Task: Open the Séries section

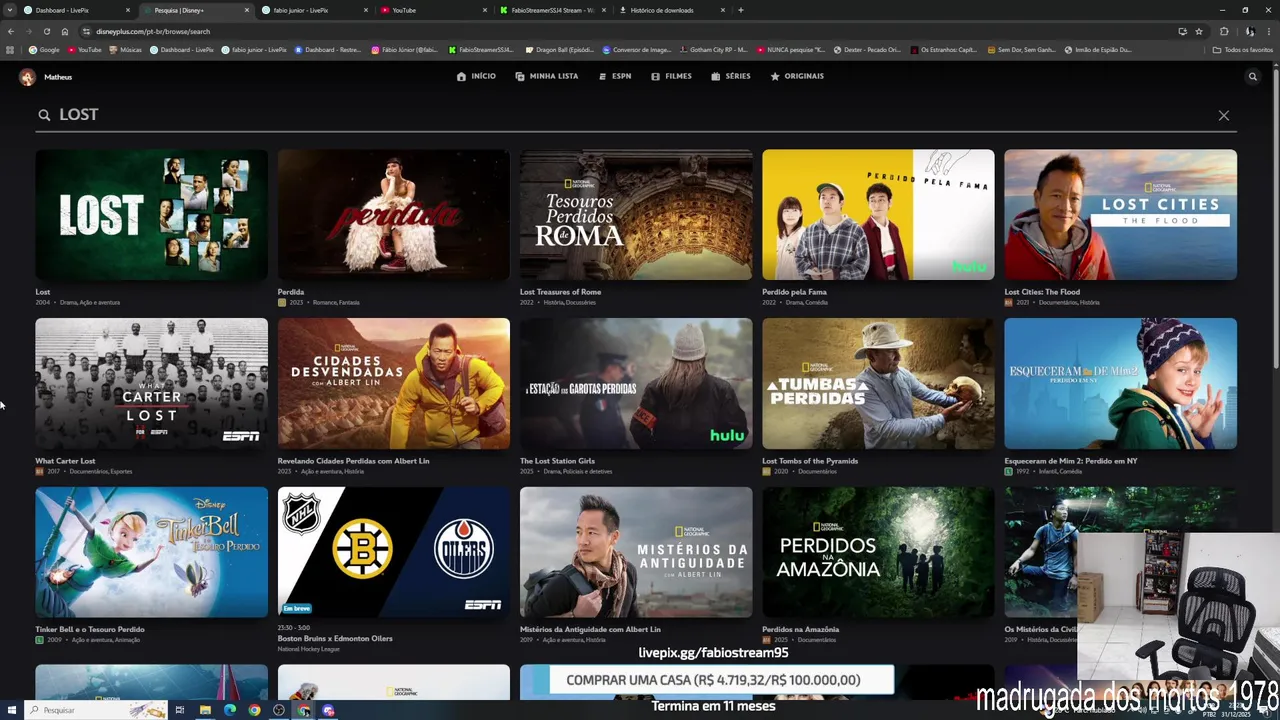Action: point(731,76)
